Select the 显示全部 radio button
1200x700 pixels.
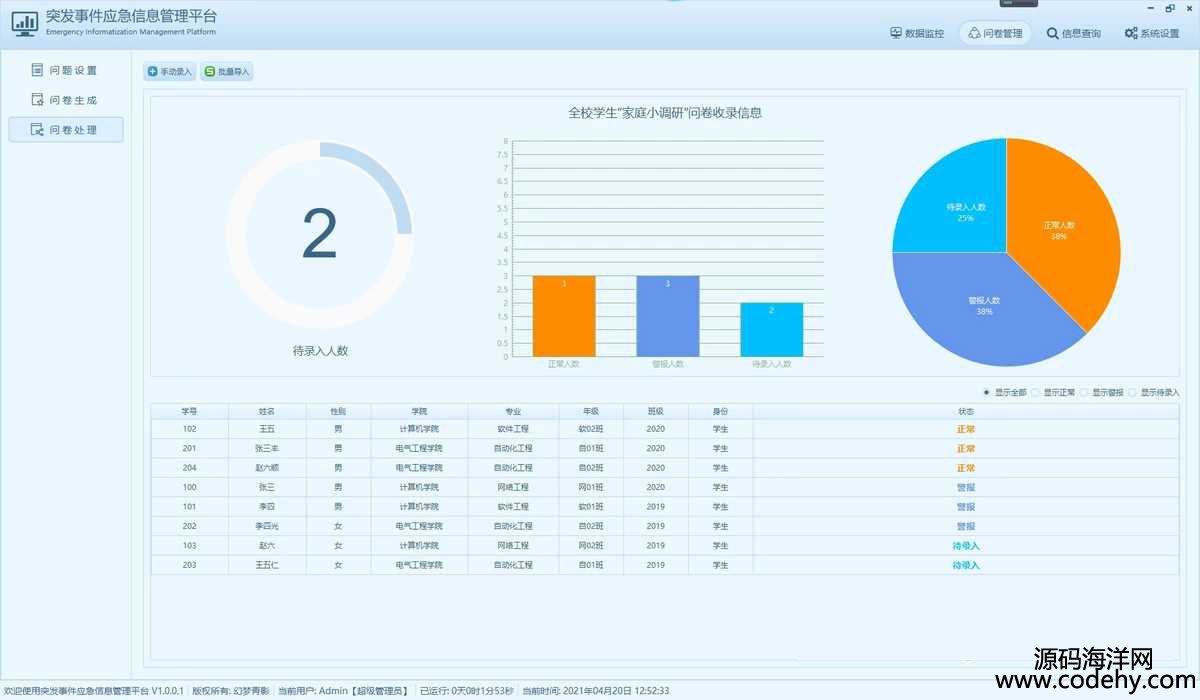(987, 392)
